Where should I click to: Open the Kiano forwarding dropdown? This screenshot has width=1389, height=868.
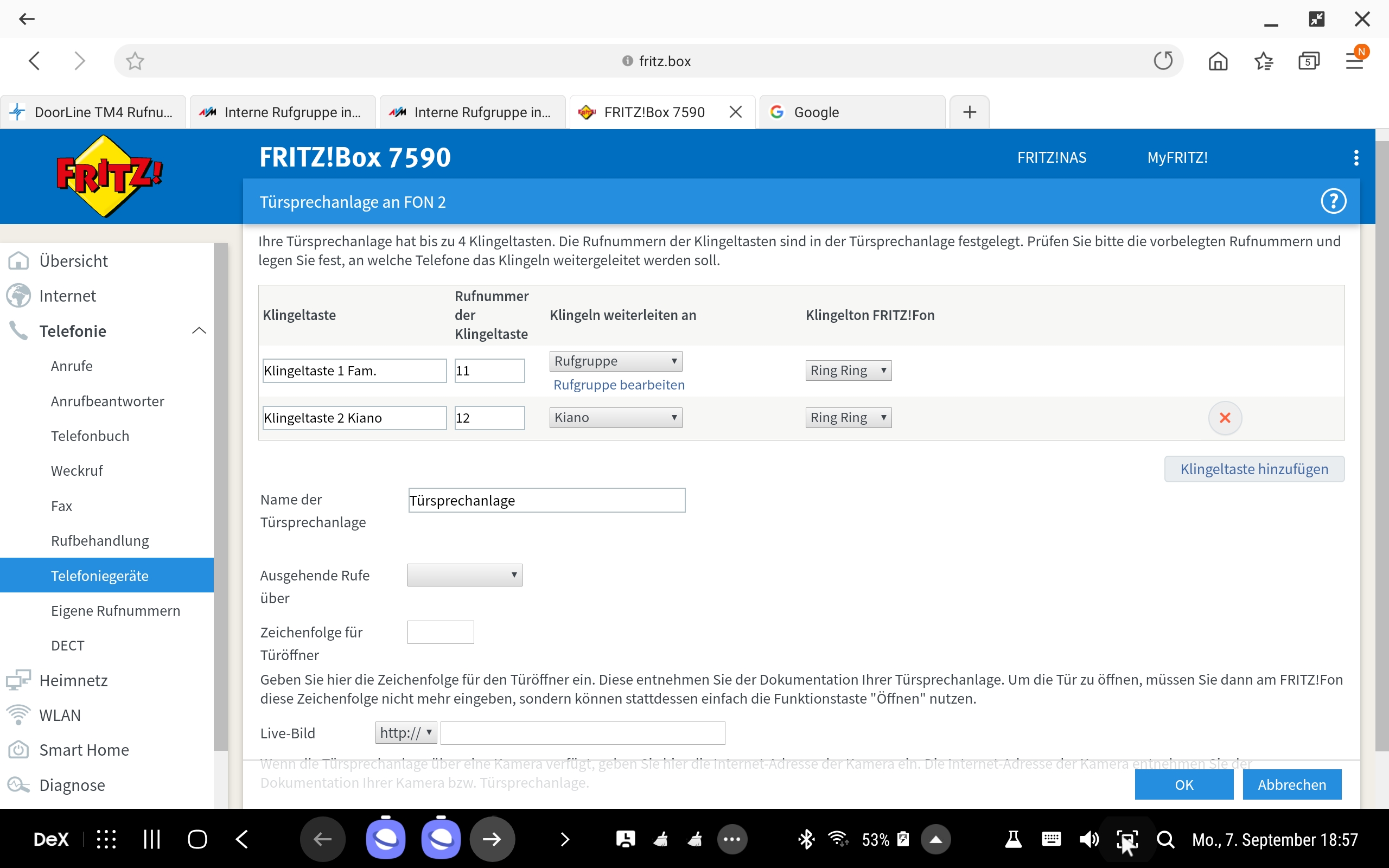coord(615,418)
